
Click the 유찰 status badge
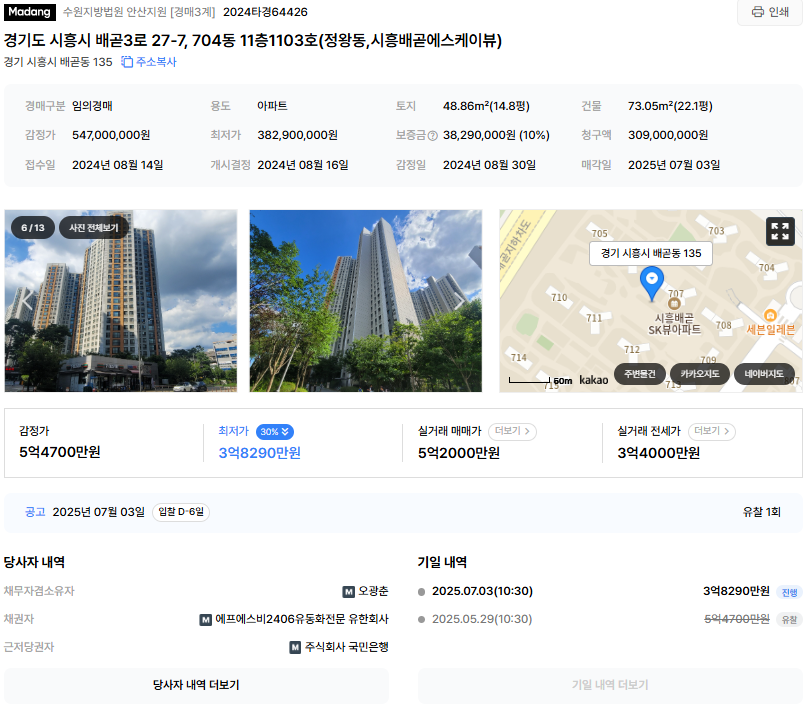(789, 620)
